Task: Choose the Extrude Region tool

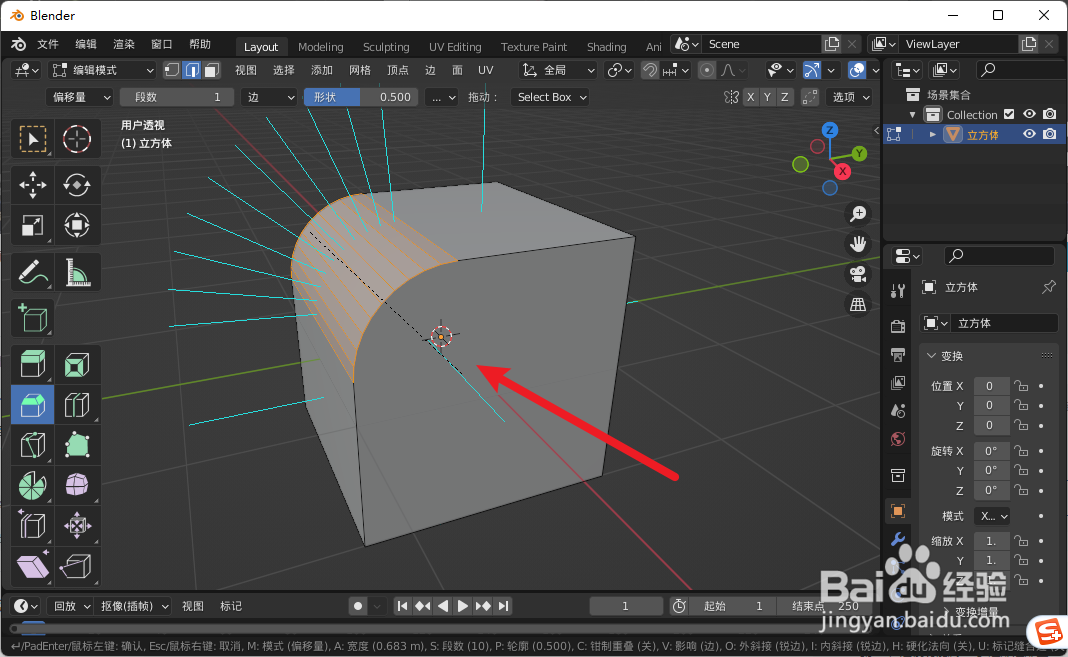Action: 32,364
